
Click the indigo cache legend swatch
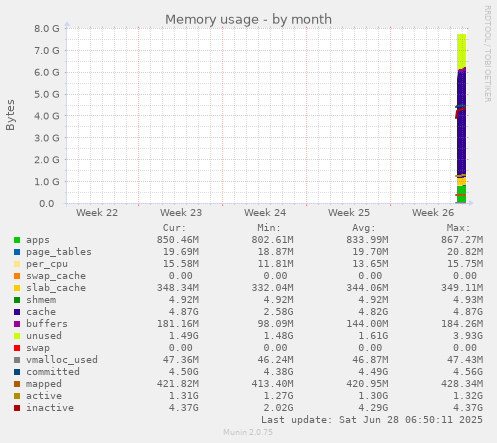point(17,312)
